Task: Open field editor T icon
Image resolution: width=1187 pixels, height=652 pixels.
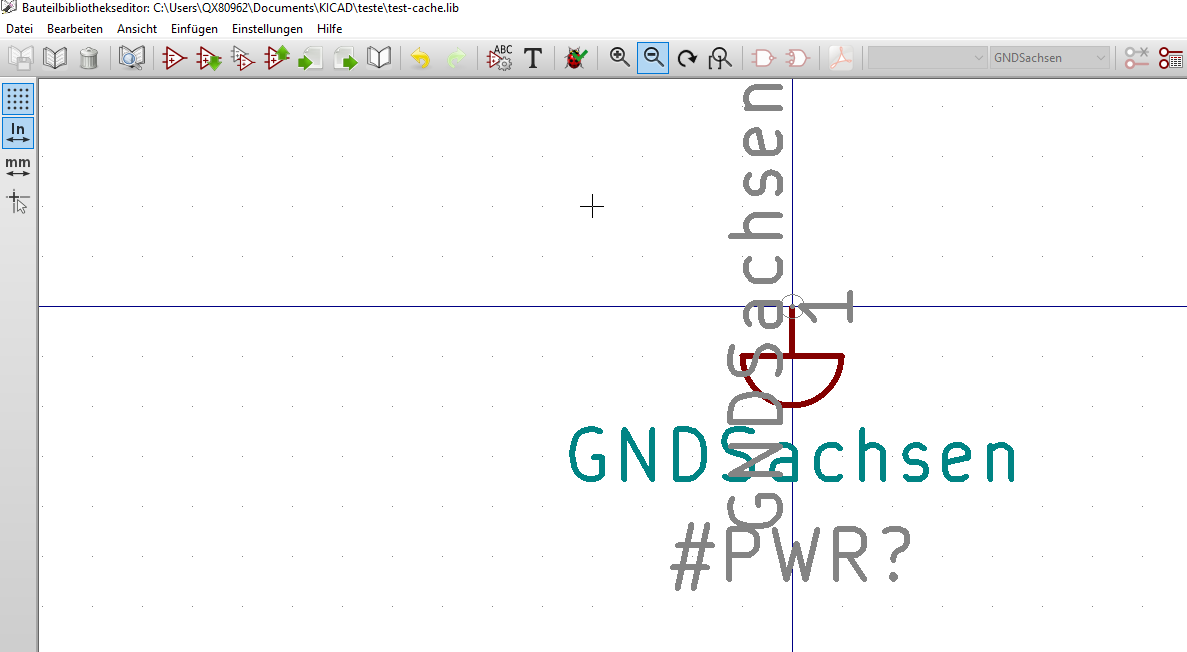Action: point(533,58)
